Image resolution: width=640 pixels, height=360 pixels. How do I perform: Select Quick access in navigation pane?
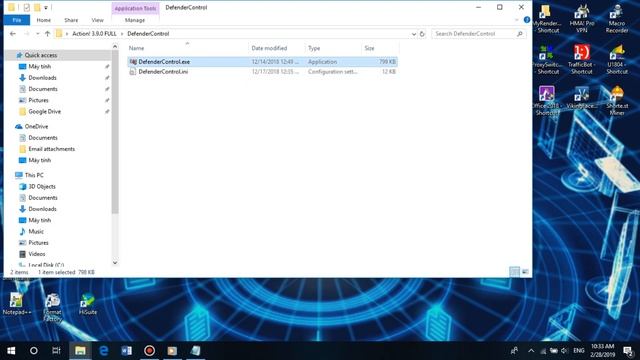(40, 55)
